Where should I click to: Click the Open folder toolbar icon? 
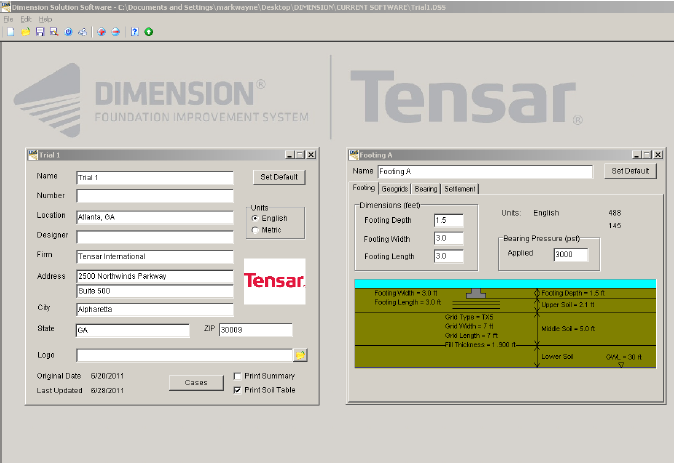tap(25, 32)
